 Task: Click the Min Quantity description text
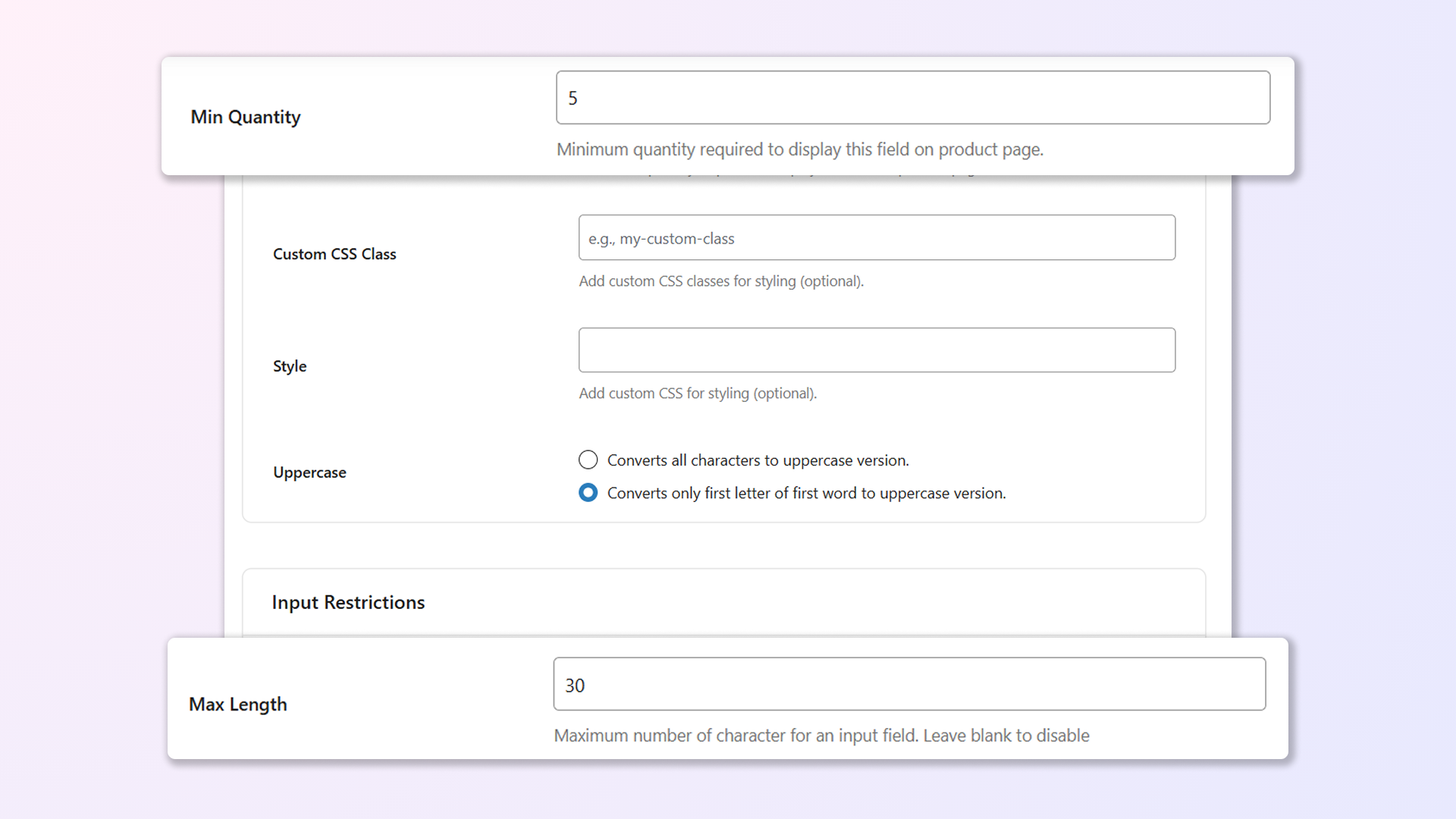pos(799,149)
